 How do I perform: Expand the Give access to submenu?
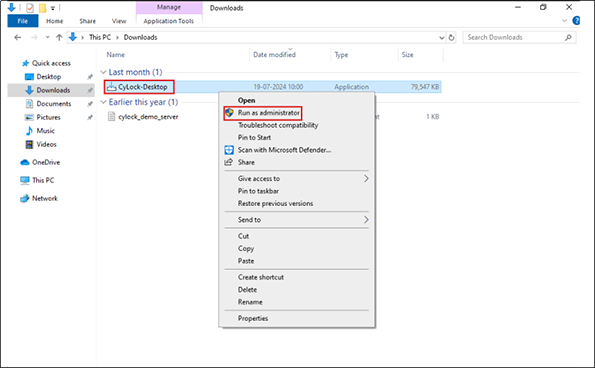coord(366,178)
